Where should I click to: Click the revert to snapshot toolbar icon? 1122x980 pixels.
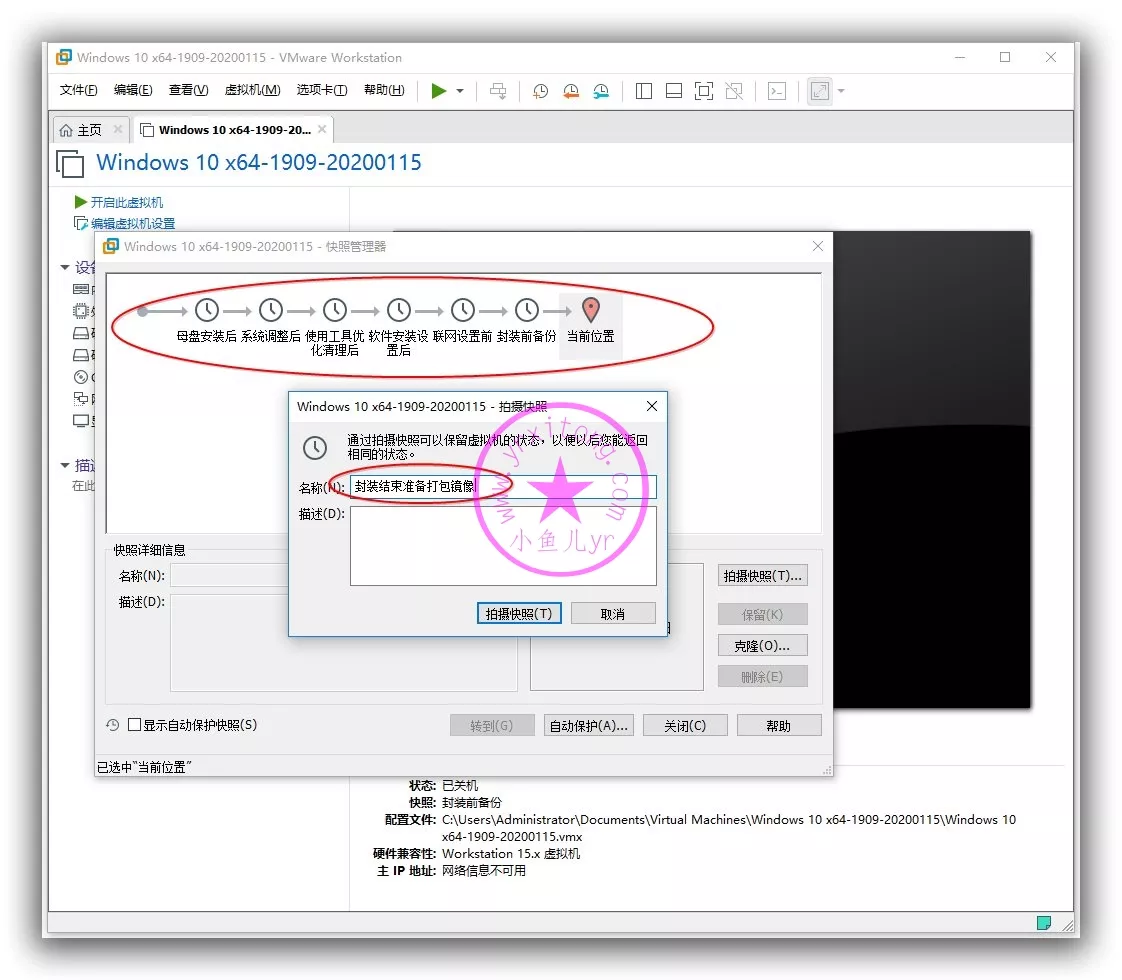[x=571, y=91]
